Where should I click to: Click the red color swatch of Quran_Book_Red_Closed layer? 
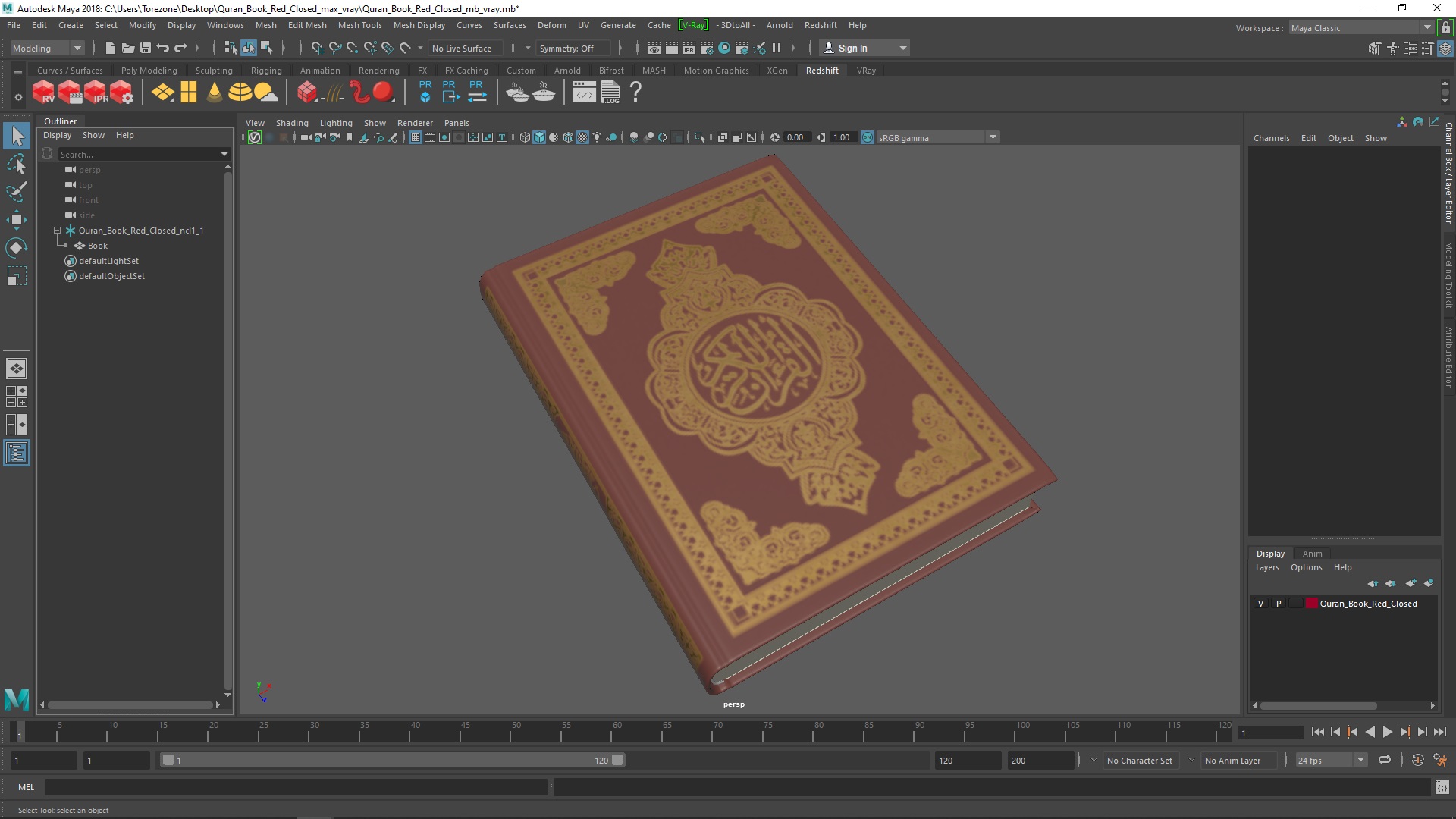[1312, 604]
